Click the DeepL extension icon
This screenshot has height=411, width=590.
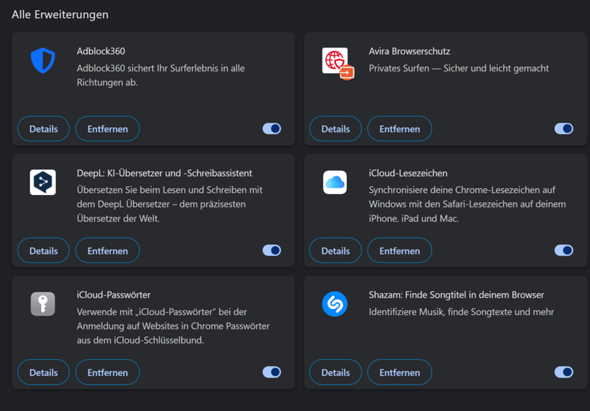click(43, 182)
